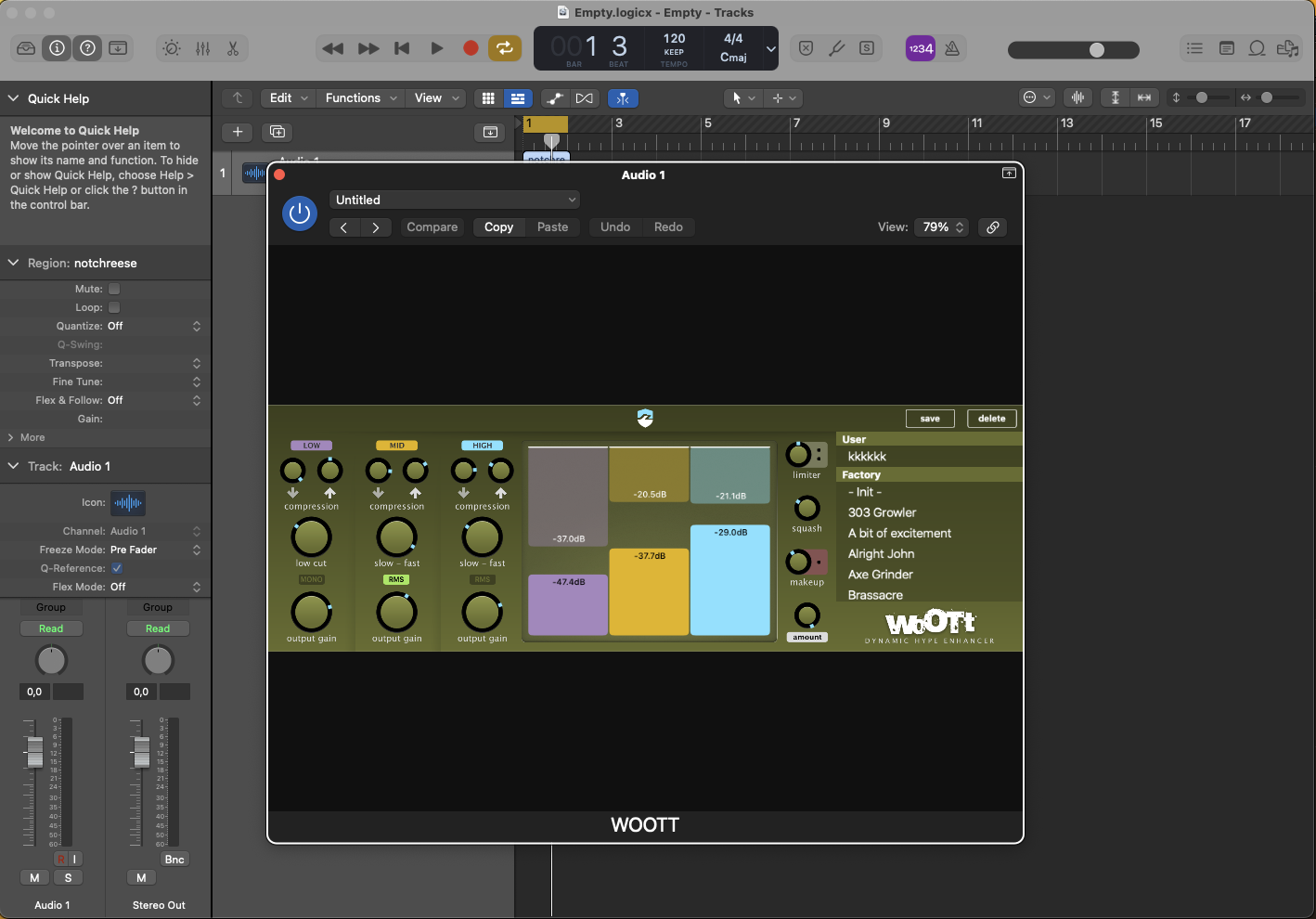
Task: Click the plugin link chain icon
Action: (x=993, y=227)
